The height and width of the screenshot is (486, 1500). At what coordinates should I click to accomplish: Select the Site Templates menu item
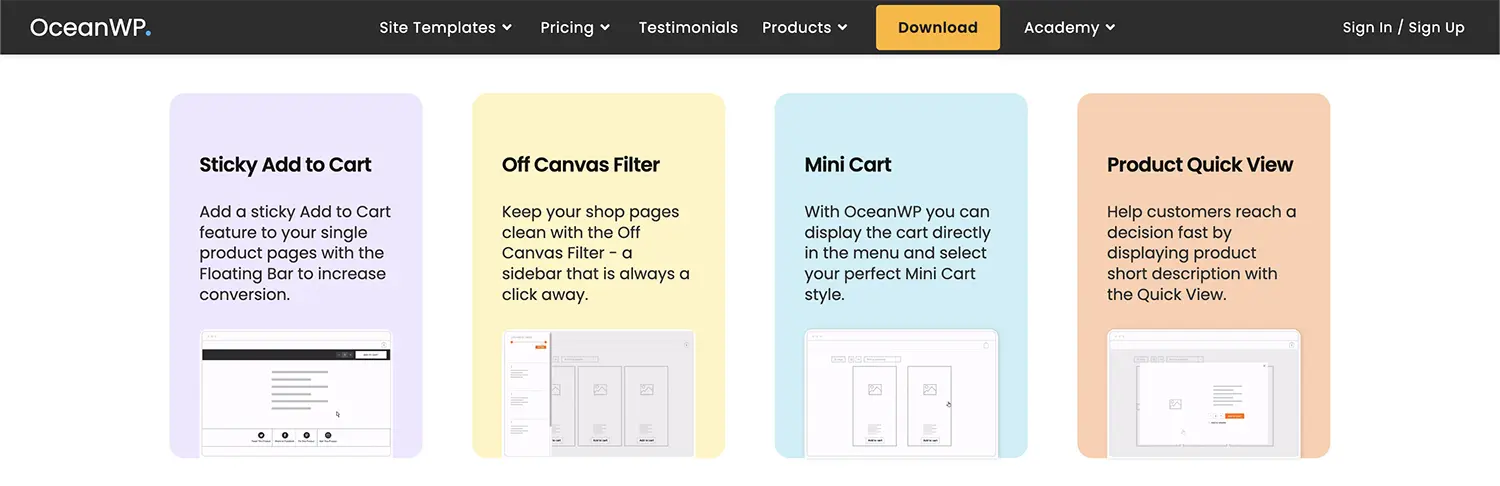click(x=437, y=27)
